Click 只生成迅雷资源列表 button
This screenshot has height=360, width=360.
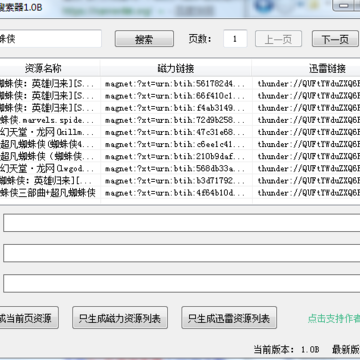click(229, 318)
